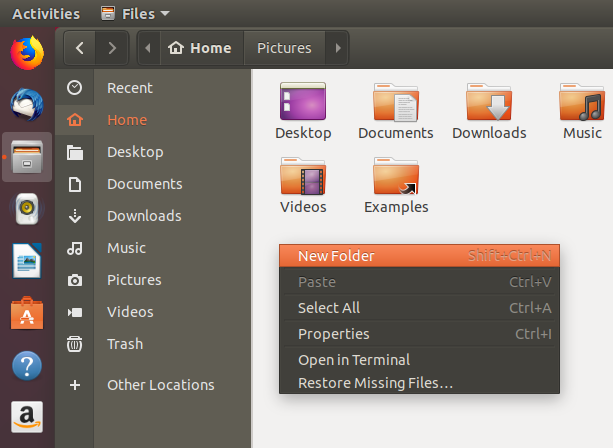Launch Thunderbird Mail from the dock

click(27, 104)
